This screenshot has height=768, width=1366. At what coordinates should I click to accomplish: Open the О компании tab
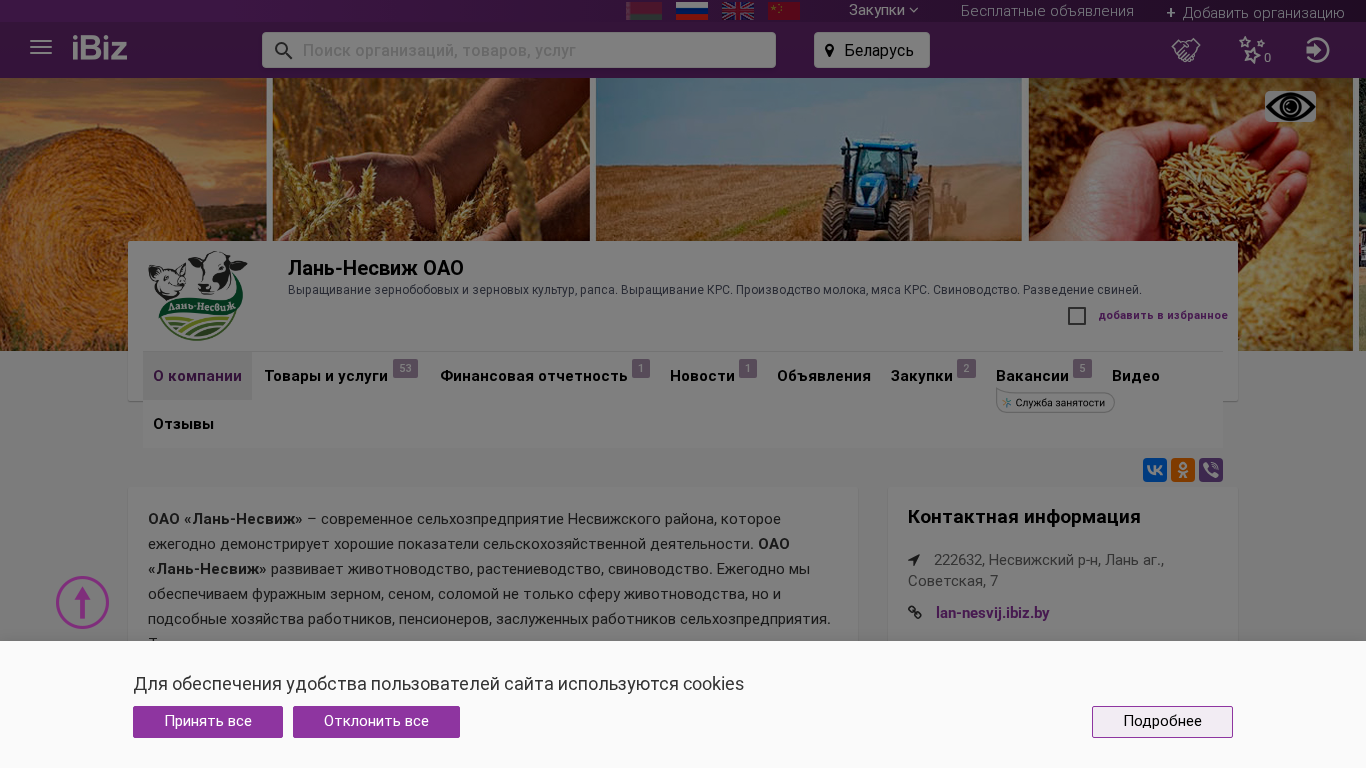click(197, 376)
